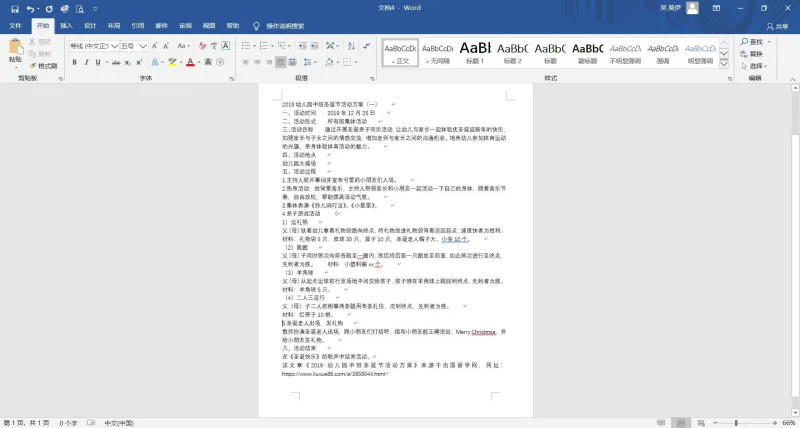
Task: Switch to the Review (审阅) tab
Action: coord(185,26)
